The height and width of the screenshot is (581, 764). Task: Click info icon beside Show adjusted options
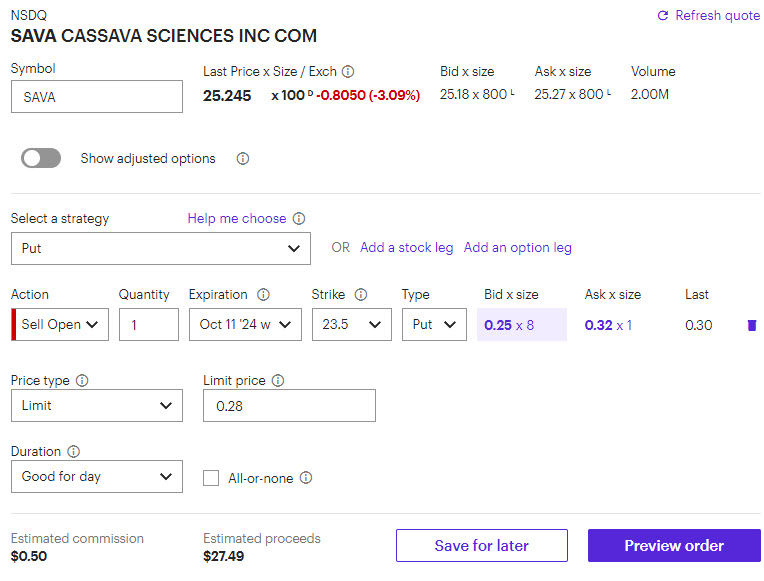(x=242, y=159)
